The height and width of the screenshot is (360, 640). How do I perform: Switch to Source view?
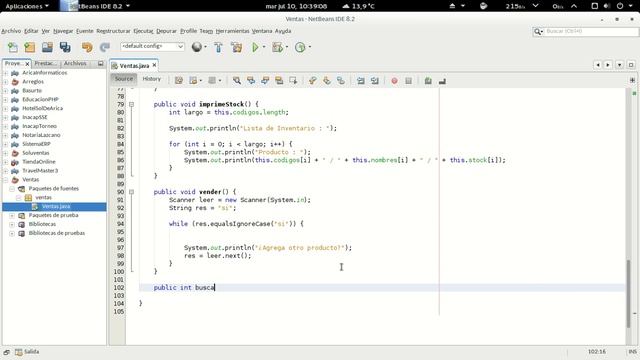tap(124, 79)
